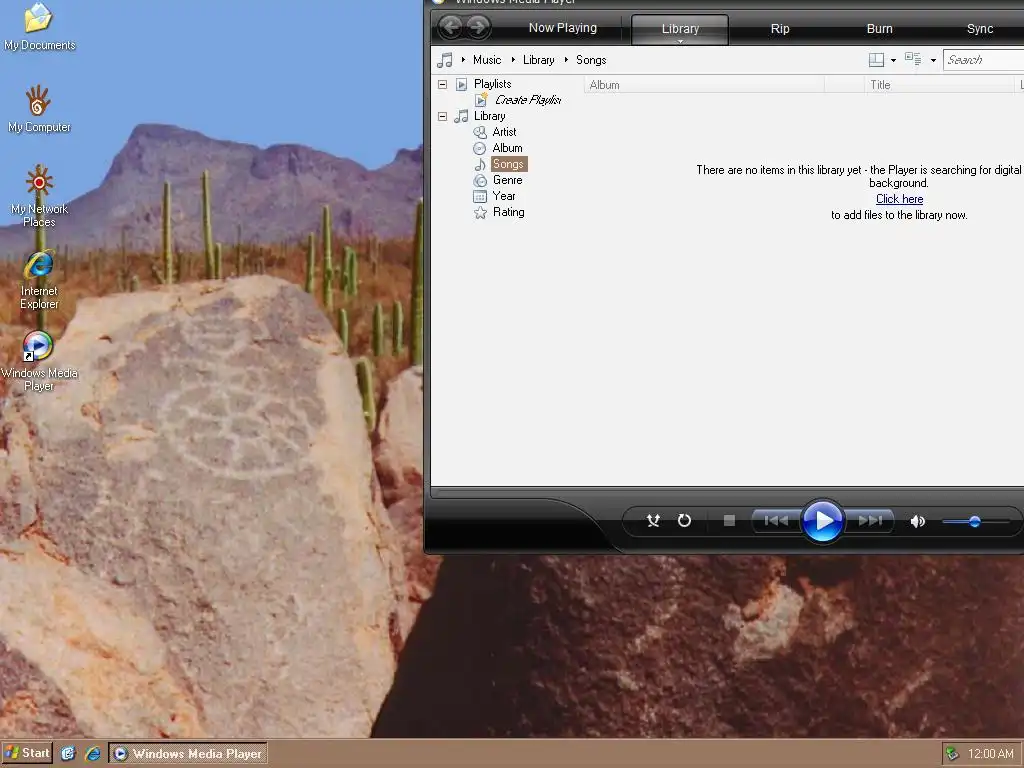Open View options dropdown arrow
The width and height of the screenshot is (1024, 768).
point(933,60)
